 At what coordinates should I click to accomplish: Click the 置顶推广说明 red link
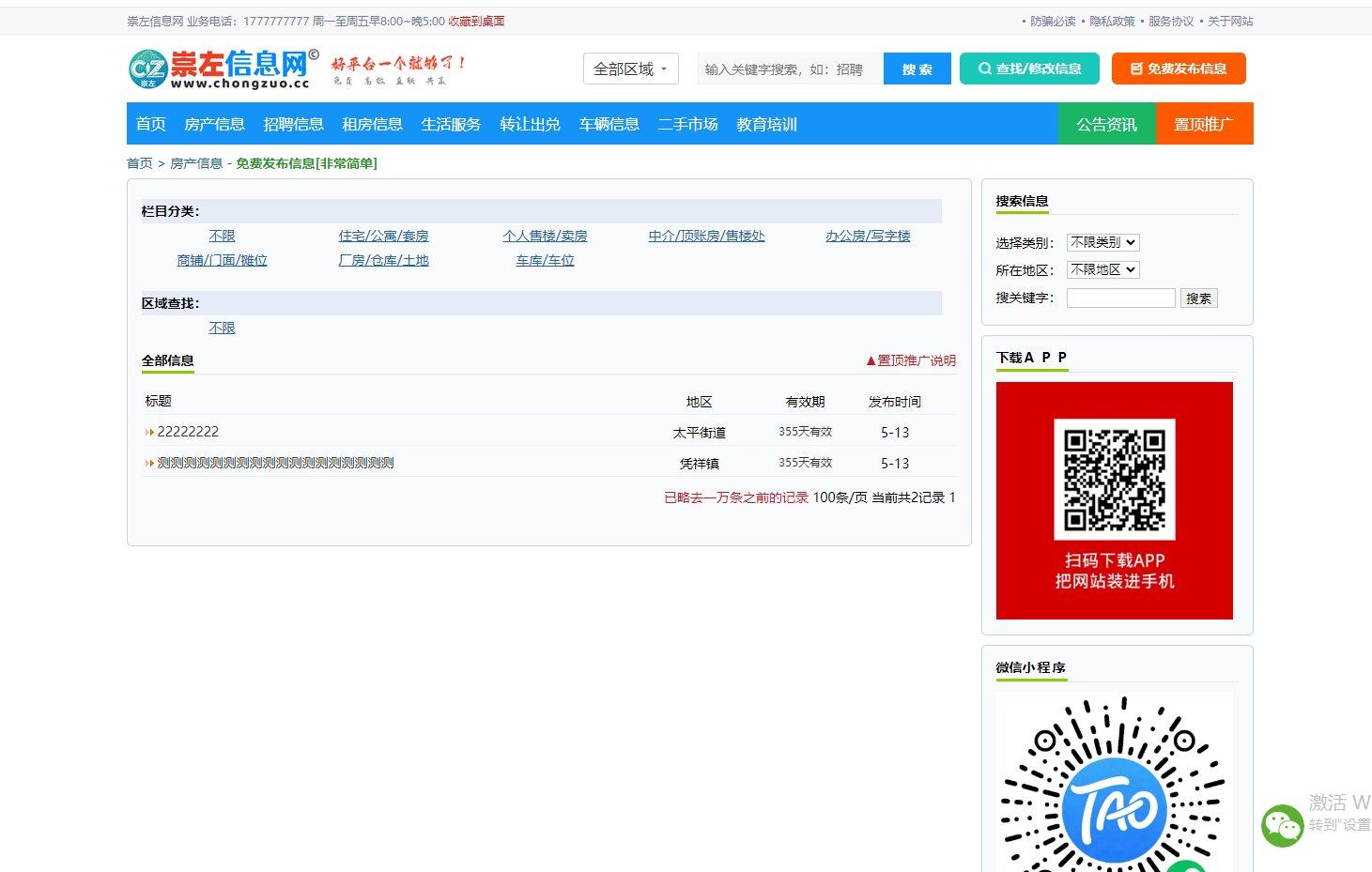pos(911,360)
